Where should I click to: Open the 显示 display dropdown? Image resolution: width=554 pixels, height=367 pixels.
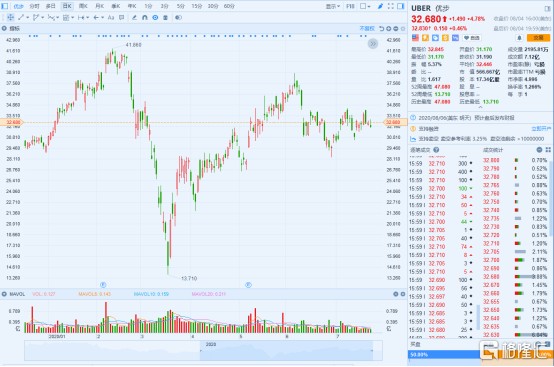(x=332, y=6)
